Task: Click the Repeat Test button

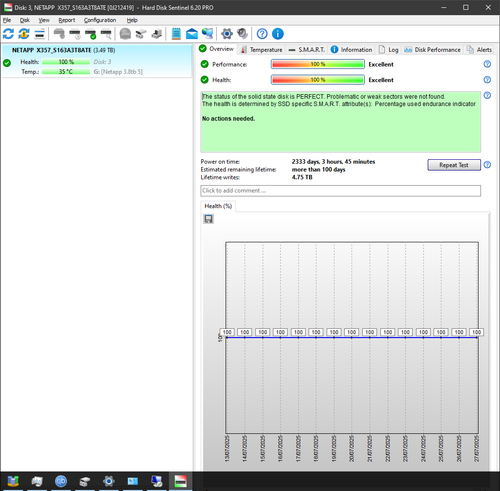Action: pyautogui.click(x=454, y=165)
